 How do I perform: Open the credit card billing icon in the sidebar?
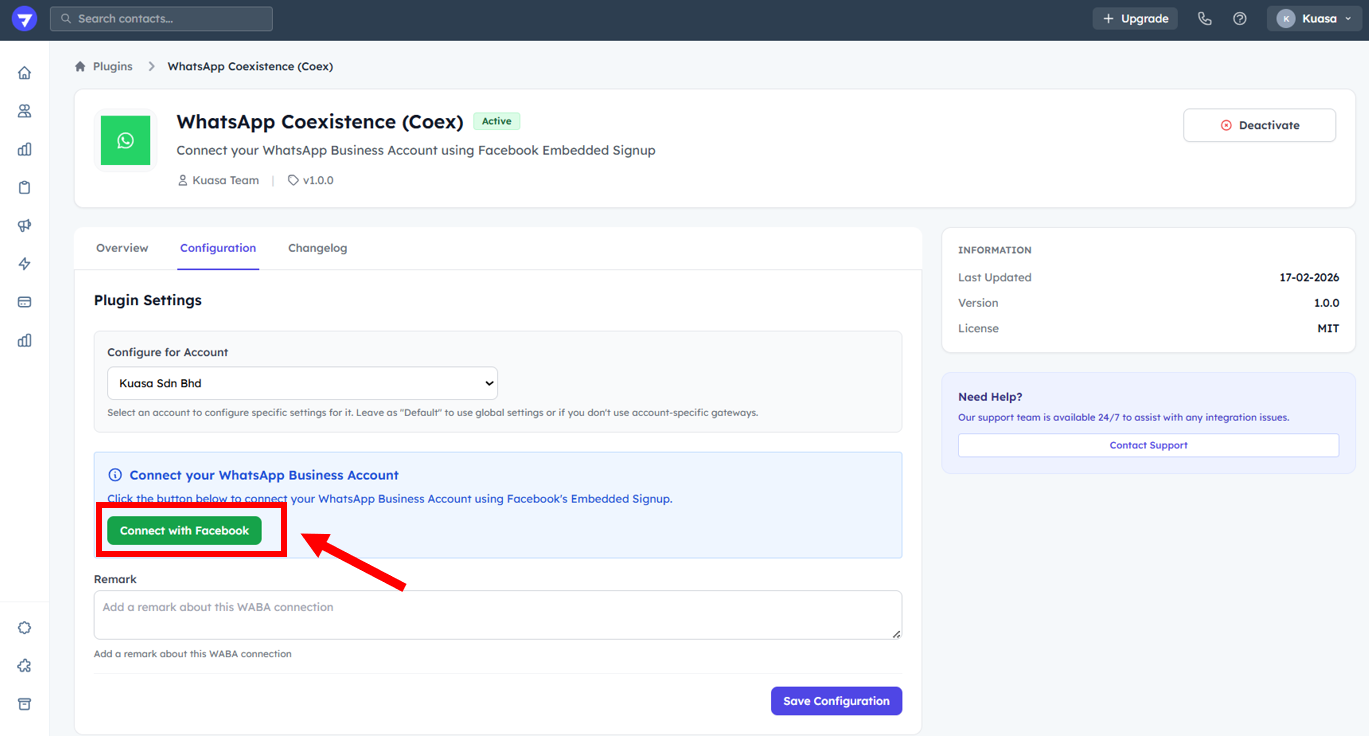tap(24, 302)
